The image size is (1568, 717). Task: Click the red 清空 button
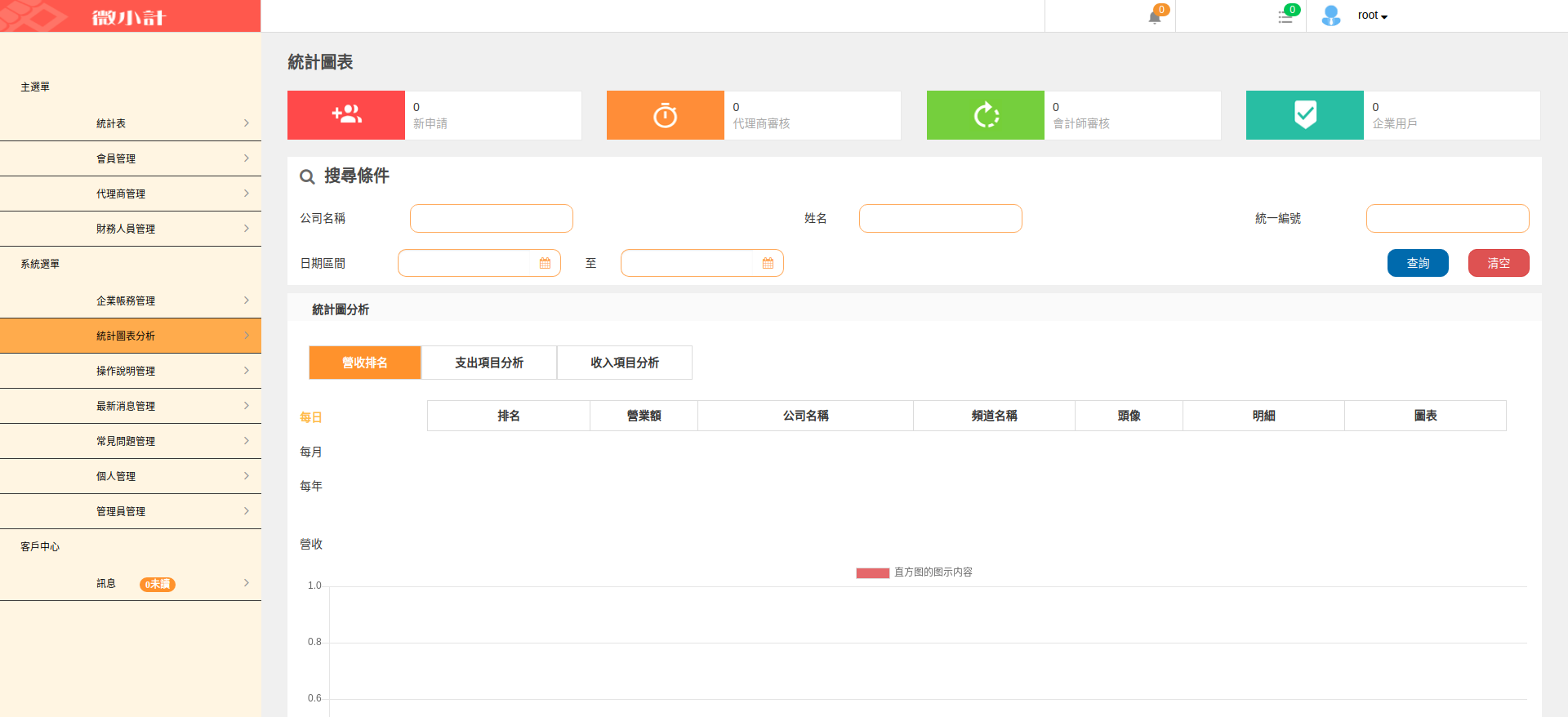[1499, 263]
